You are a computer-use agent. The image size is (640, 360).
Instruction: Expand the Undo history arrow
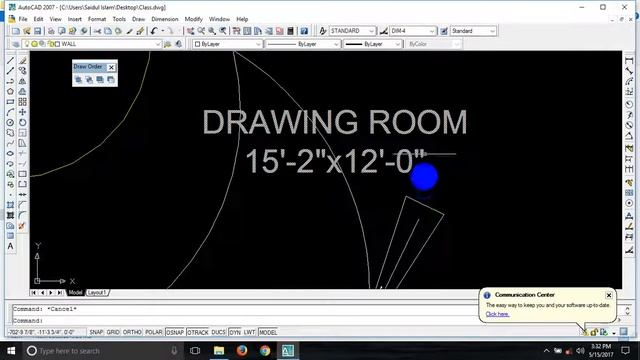(x=163, y=31)
